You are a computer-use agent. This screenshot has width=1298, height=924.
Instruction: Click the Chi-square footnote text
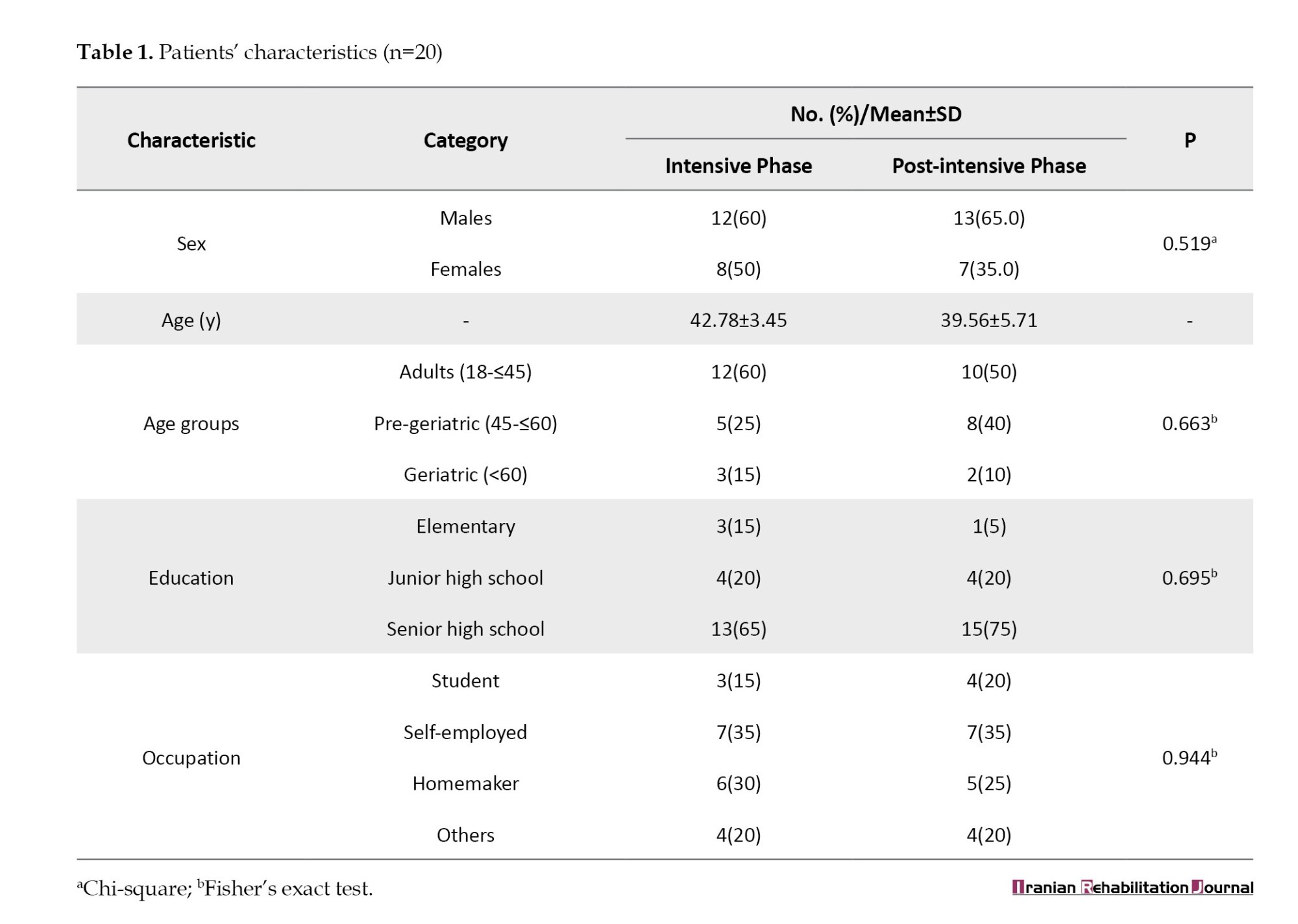point(134,888)
